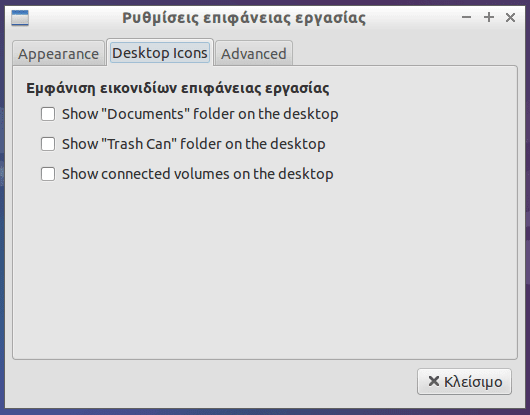Select the Desktop Icons tab
This screenshot has height=415, width=530.
160,53
